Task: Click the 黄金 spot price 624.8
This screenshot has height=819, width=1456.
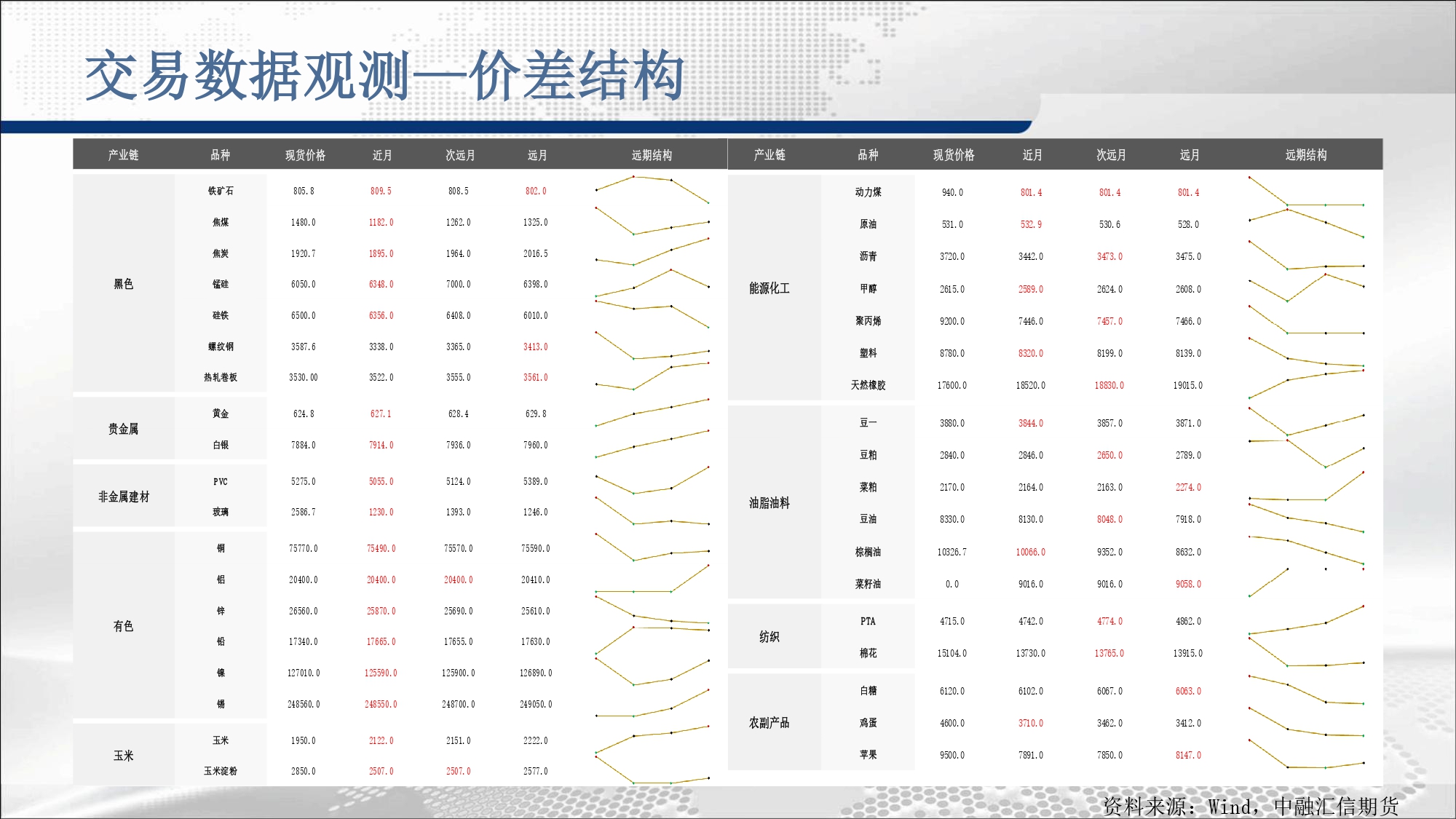Action: tap(304, 414)
